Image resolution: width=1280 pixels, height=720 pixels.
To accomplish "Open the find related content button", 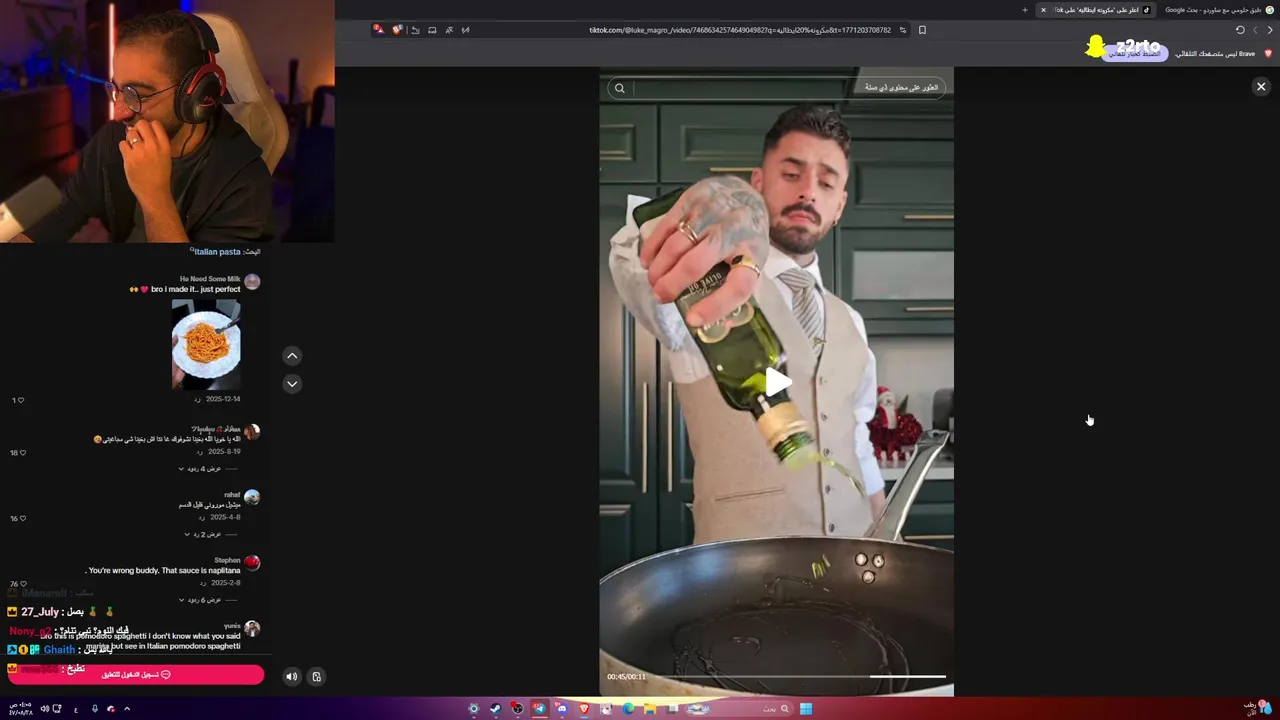I will (x=902, y=88).
